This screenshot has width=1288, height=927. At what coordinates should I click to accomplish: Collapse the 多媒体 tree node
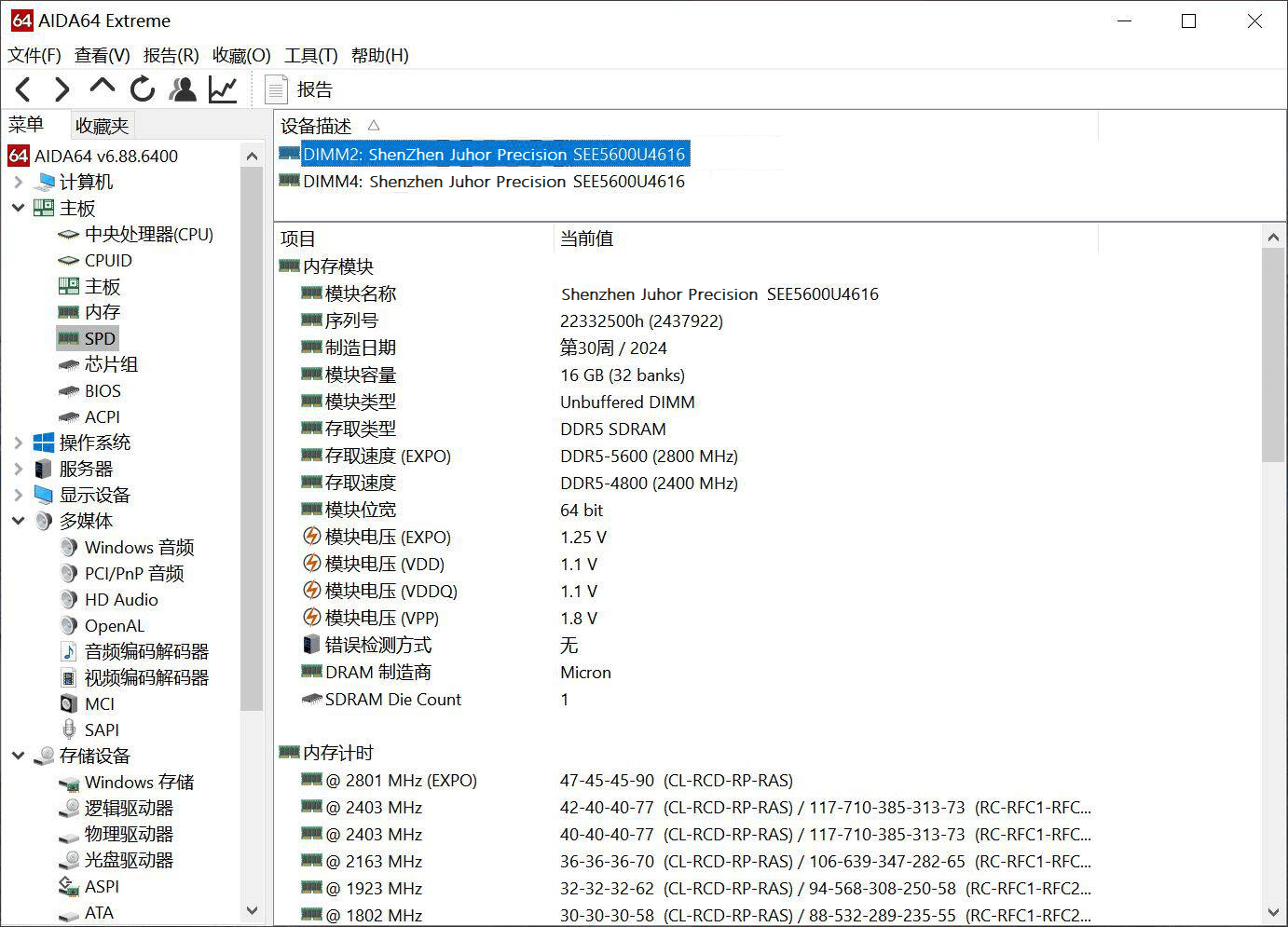click(x=18, y=521)
